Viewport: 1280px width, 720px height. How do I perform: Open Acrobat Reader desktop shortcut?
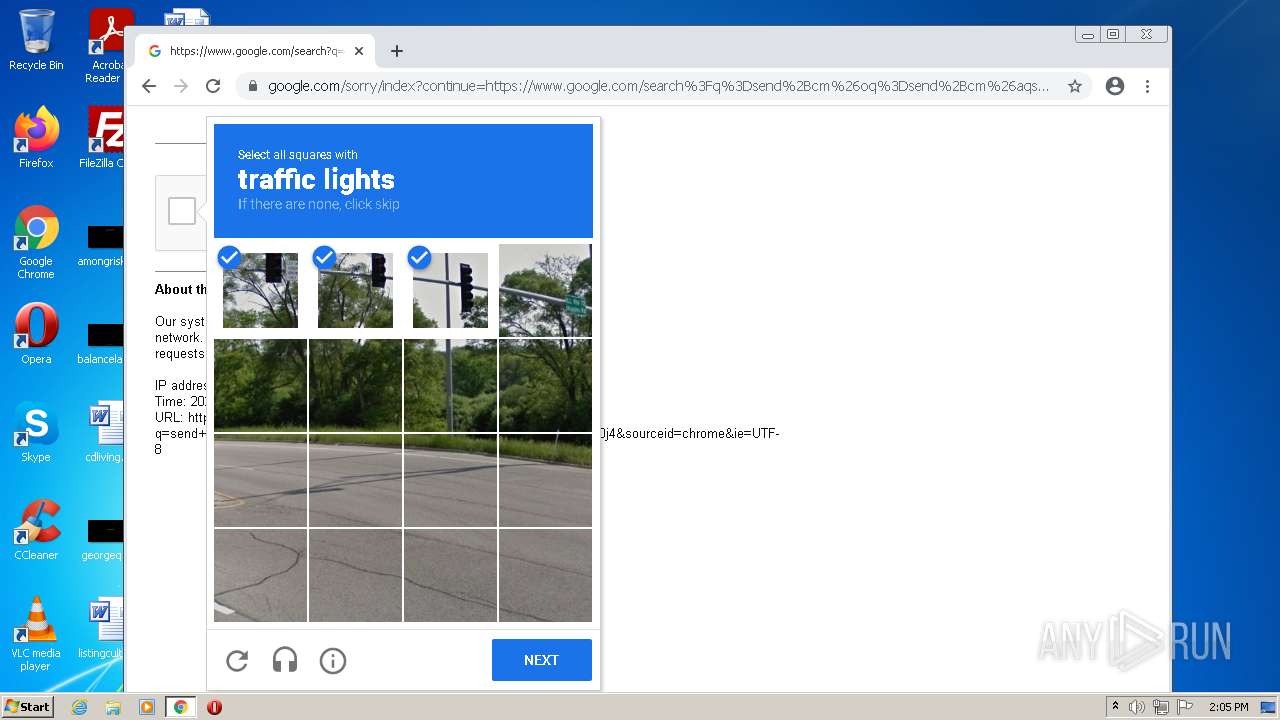tap(107, 46)
